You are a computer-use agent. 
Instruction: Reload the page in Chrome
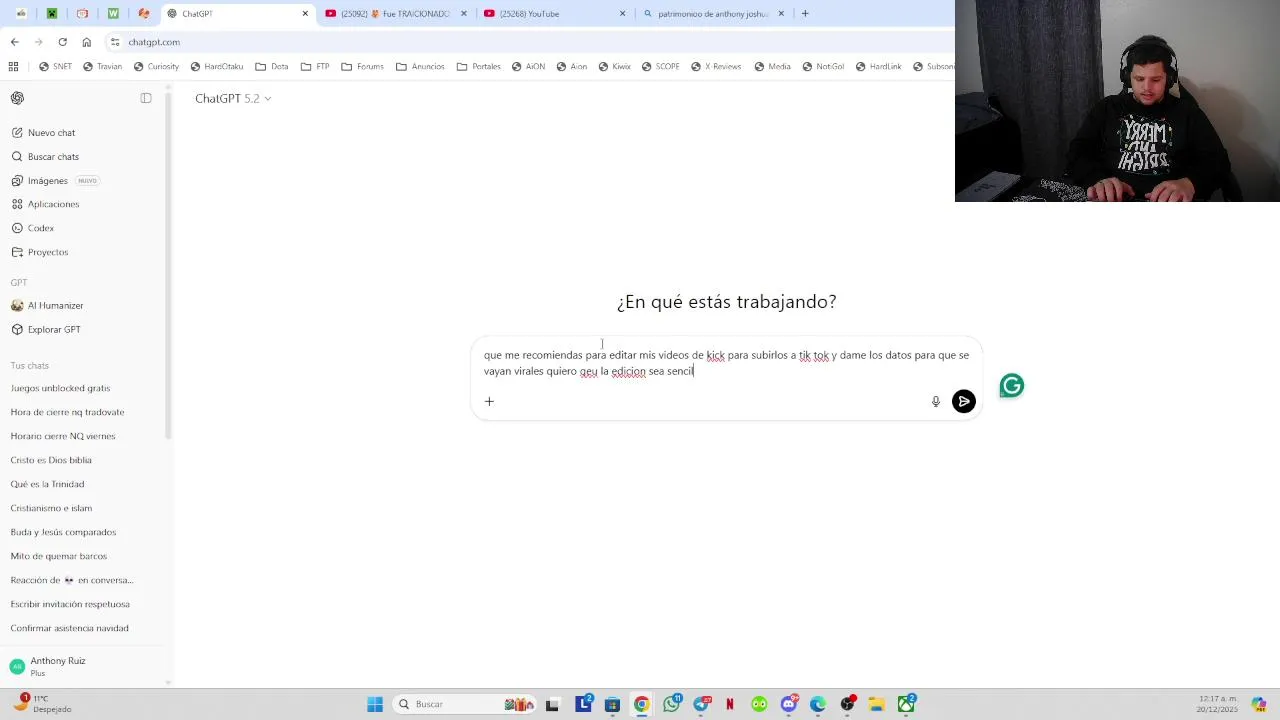click(62, 42)
